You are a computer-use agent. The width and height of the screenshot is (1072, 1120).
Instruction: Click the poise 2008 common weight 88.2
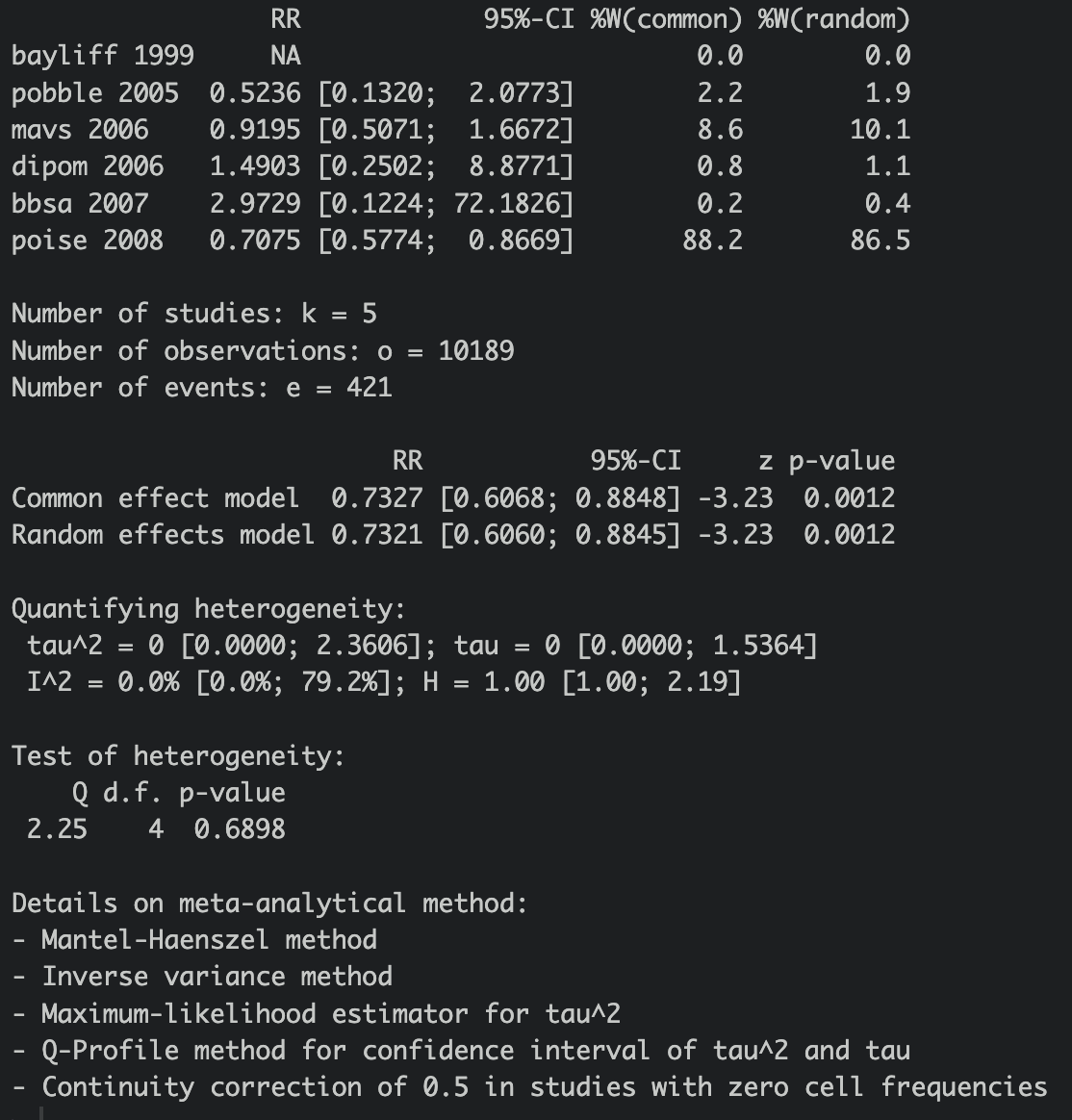(713, 240)
